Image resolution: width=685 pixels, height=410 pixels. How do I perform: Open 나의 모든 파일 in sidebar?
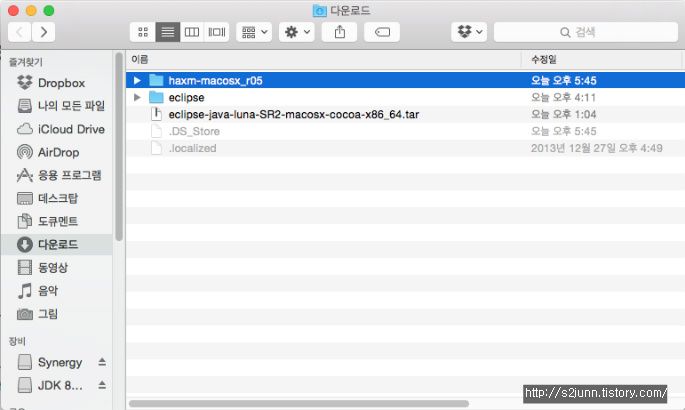pyautogui.click(x=57, y=106)
